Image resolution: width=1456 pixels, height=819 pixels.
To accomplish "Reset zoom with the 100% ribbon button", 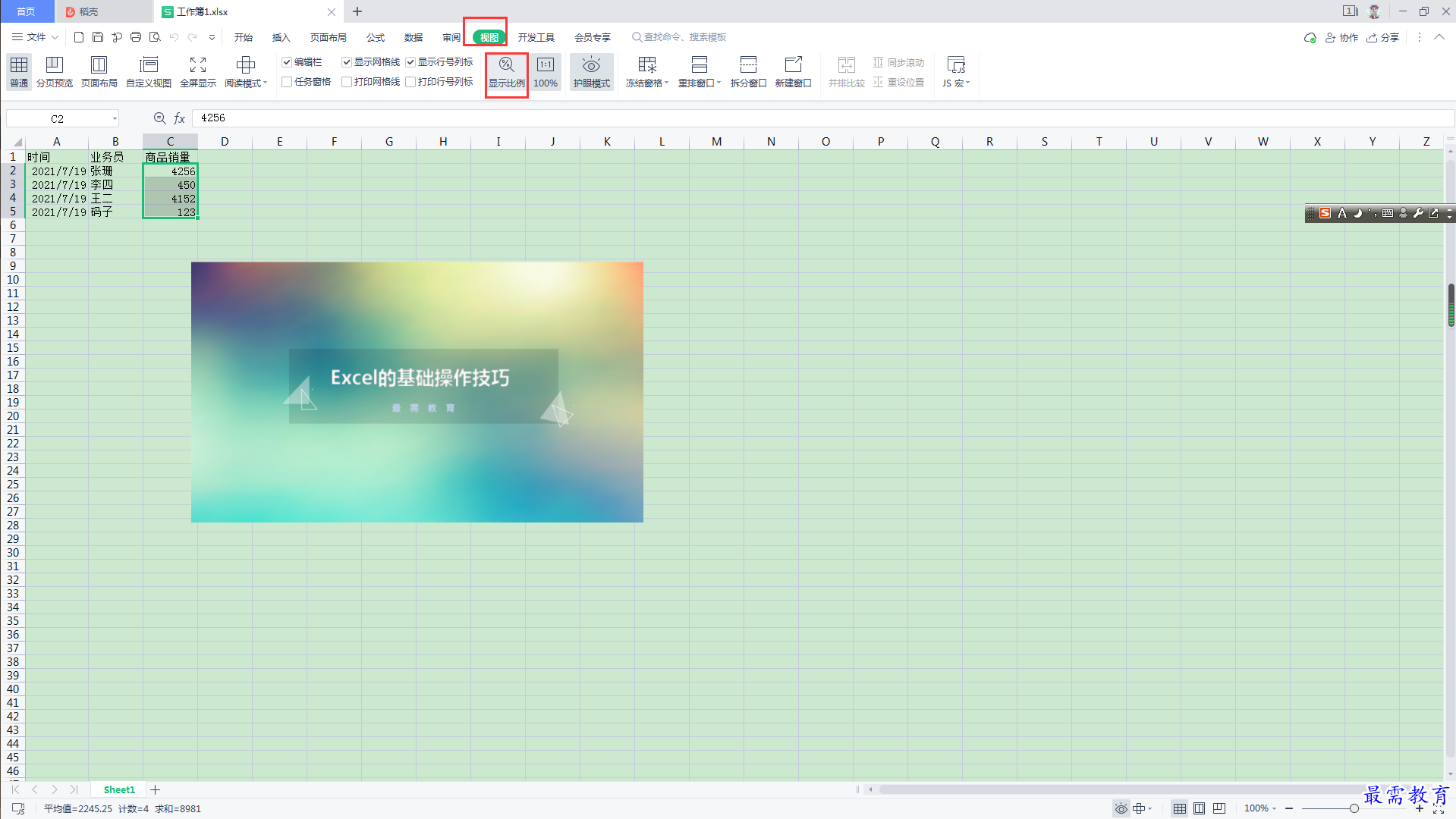I will pos(546,72).
